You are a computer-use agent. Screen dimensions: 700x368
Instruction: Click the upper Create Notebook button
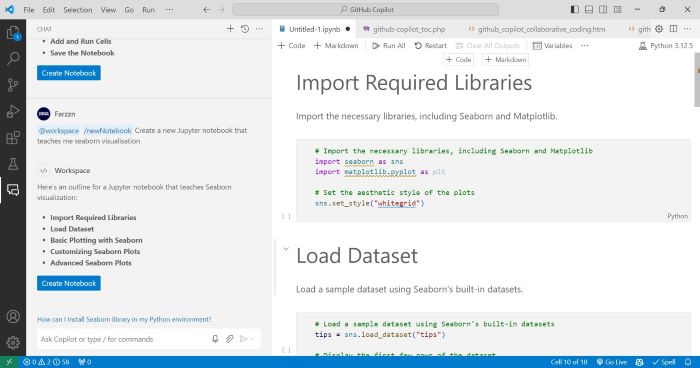(69, 73)
